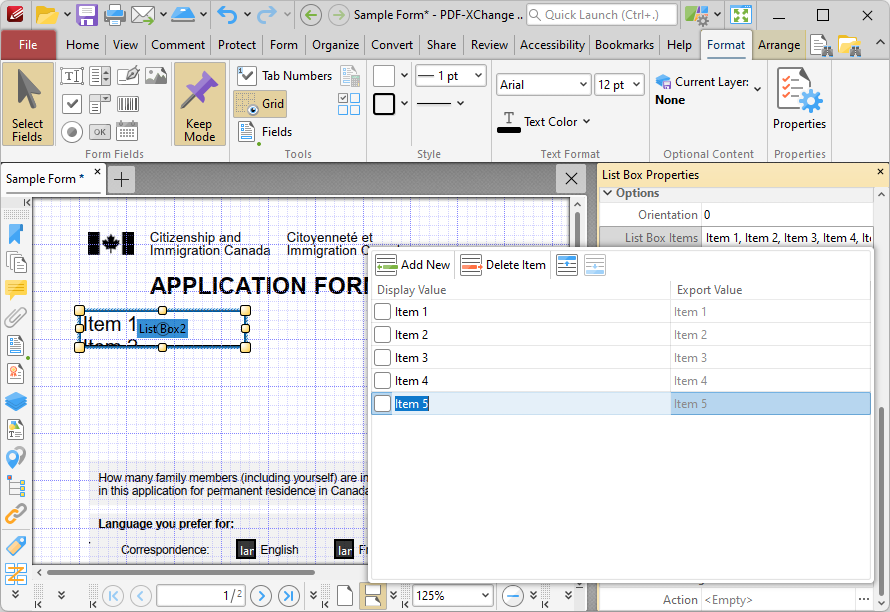Select the Barcode field tool
Screen dimensions: 890x612
coord(128,104)
